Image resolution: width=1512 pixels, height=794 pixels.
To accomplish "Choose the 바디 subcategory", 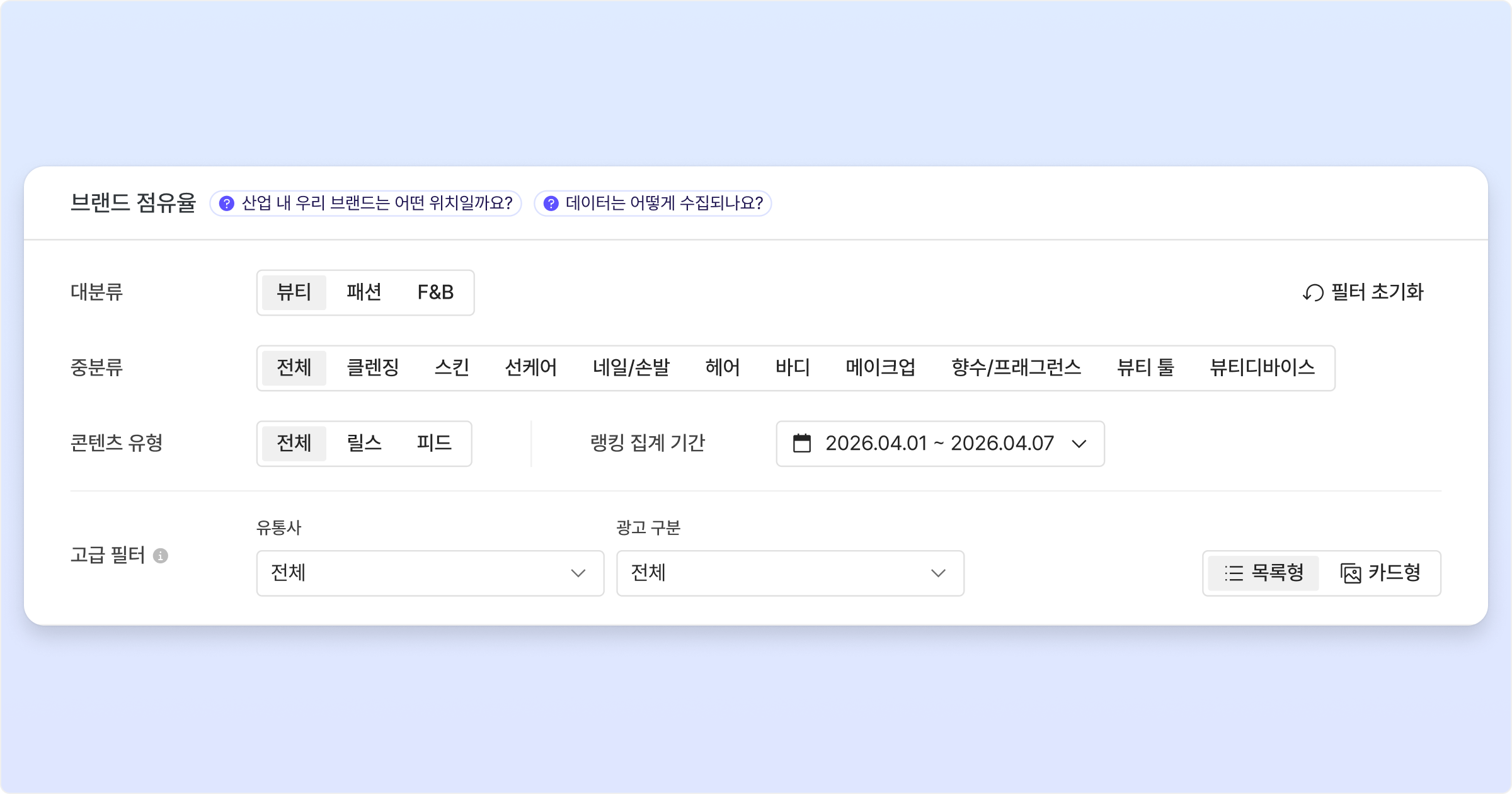I will (x=793, y=368).
